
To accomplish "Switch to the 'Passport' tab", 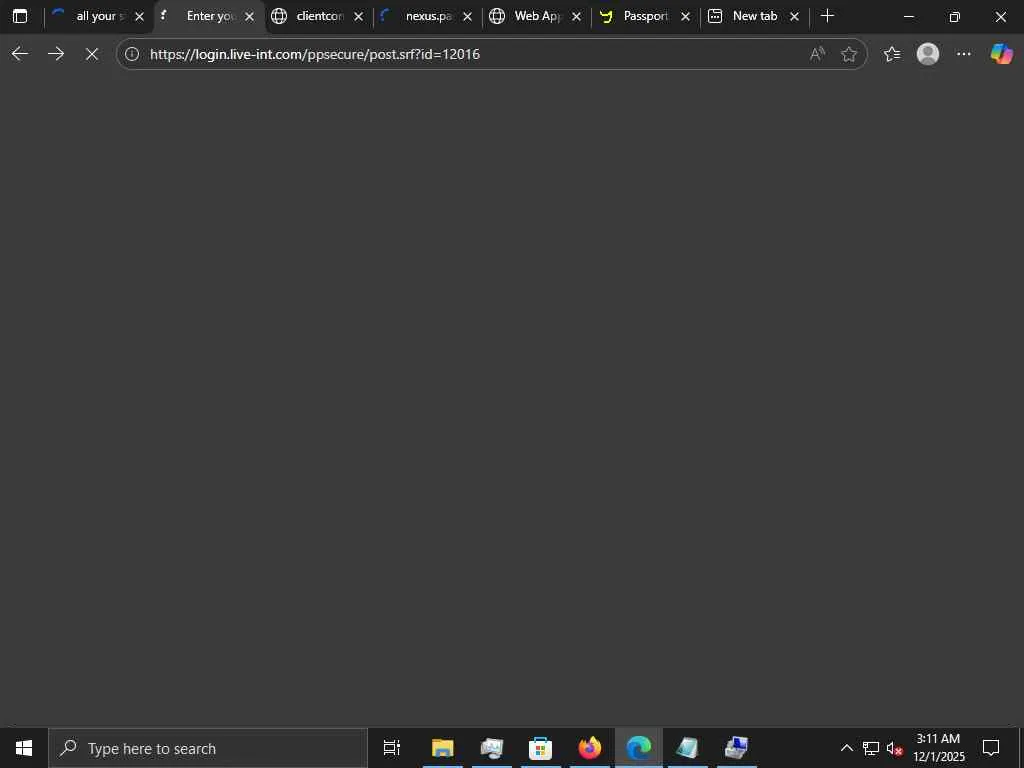I will tap(646, 16).
